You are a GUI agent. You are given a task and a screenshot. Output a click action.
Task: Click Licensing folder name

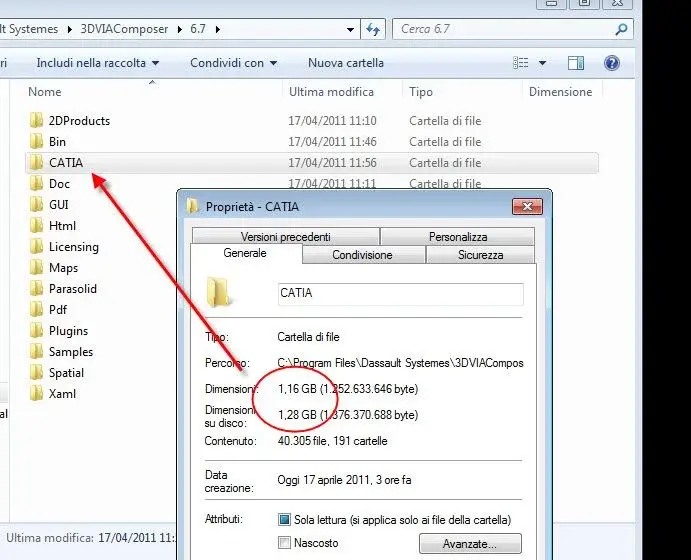(x=74, y=247)
